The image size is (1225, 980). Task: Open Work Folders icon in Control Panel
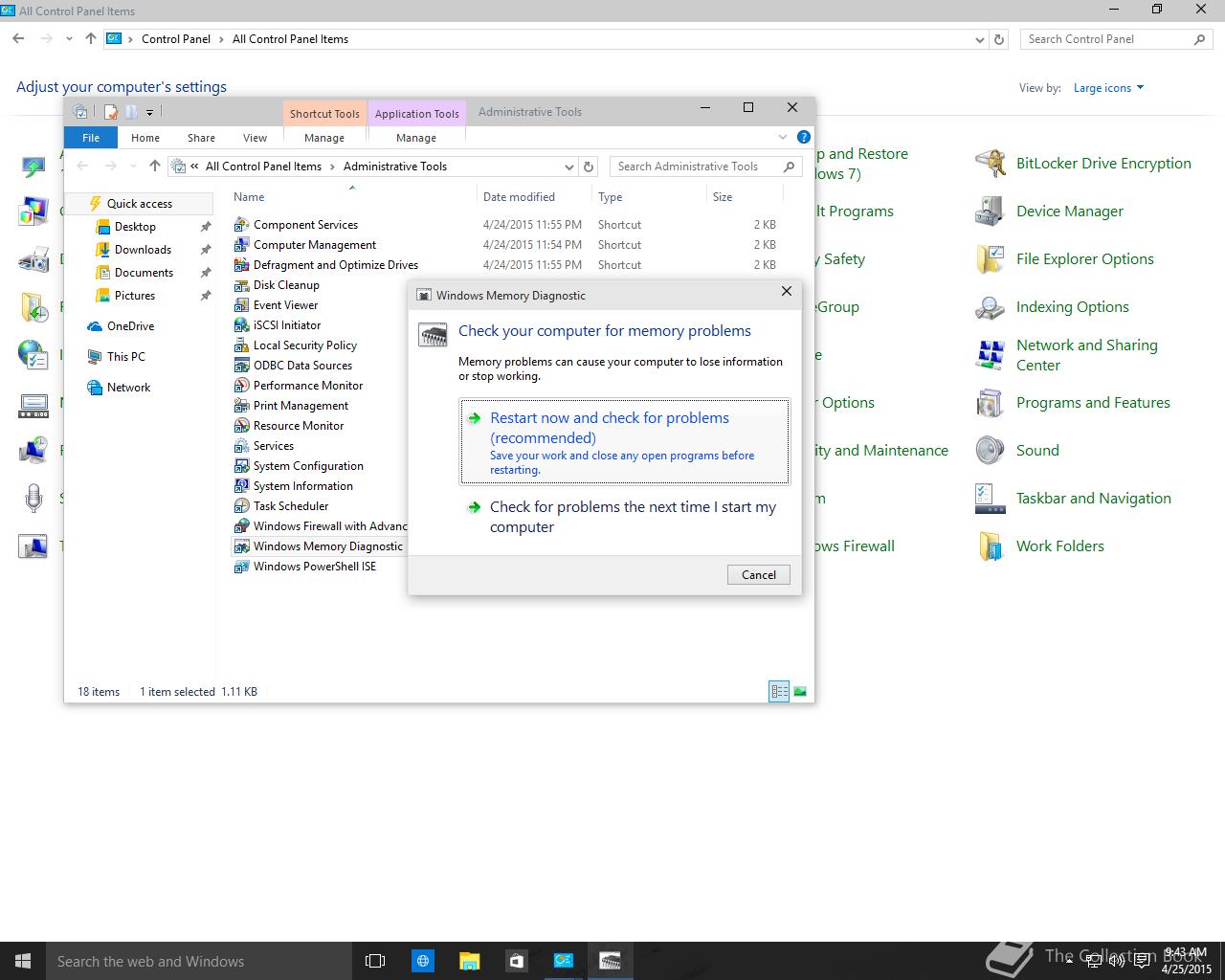click(990, 546)
